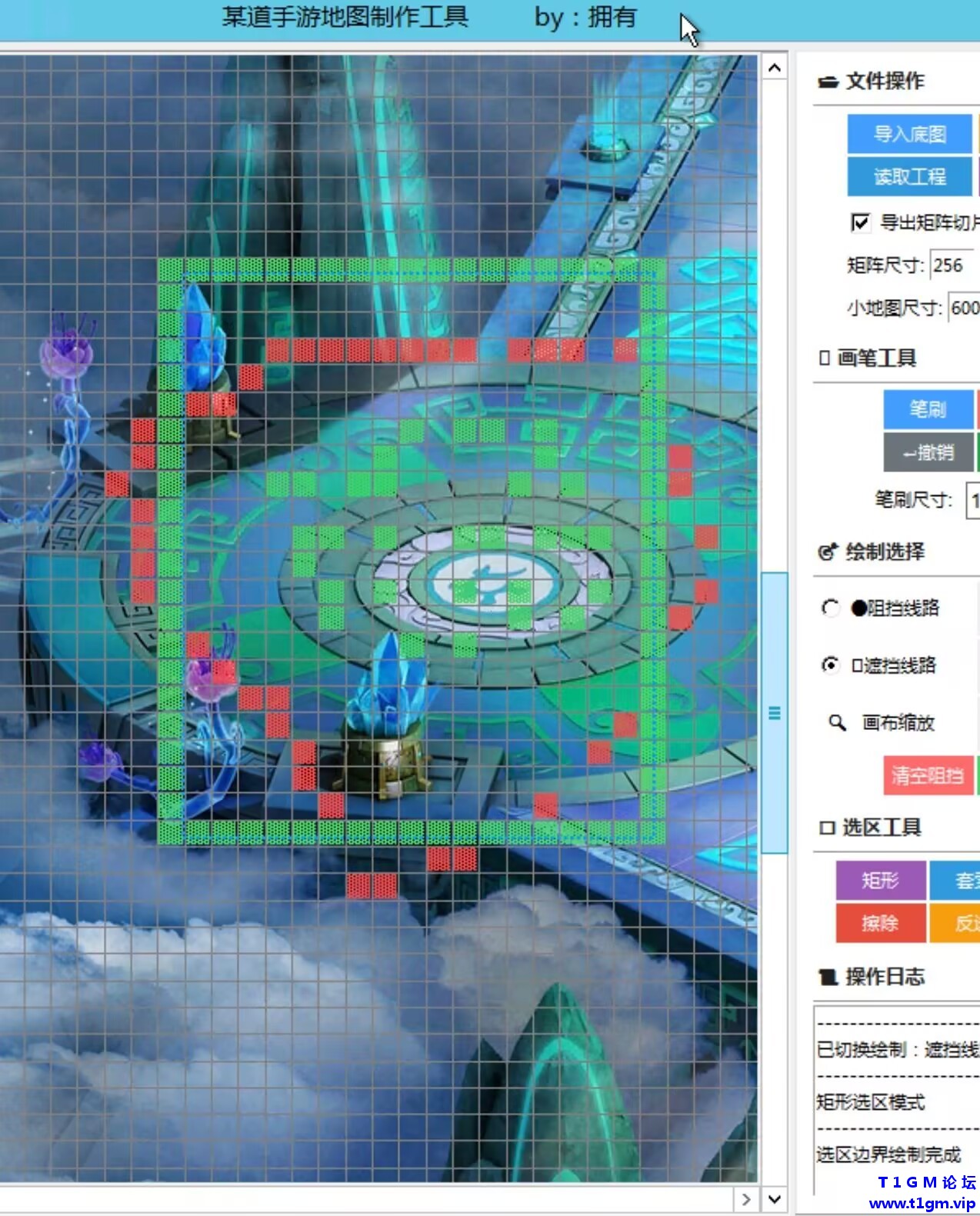
Task: Click the 画布缩放 label
Action: click(x=898, y=723)
